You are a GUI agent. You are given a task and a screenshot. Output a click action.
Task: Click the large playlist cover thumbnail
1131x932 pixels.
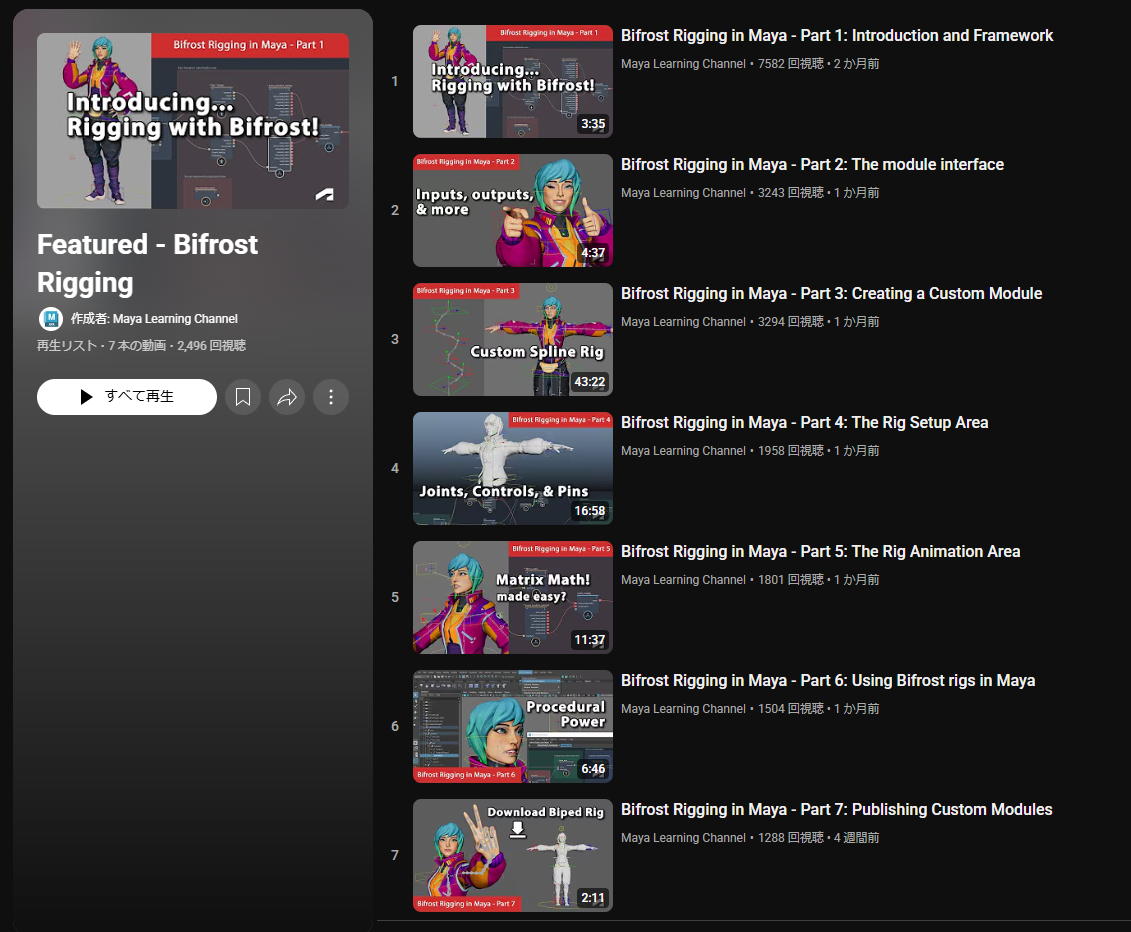pos(193,121)
